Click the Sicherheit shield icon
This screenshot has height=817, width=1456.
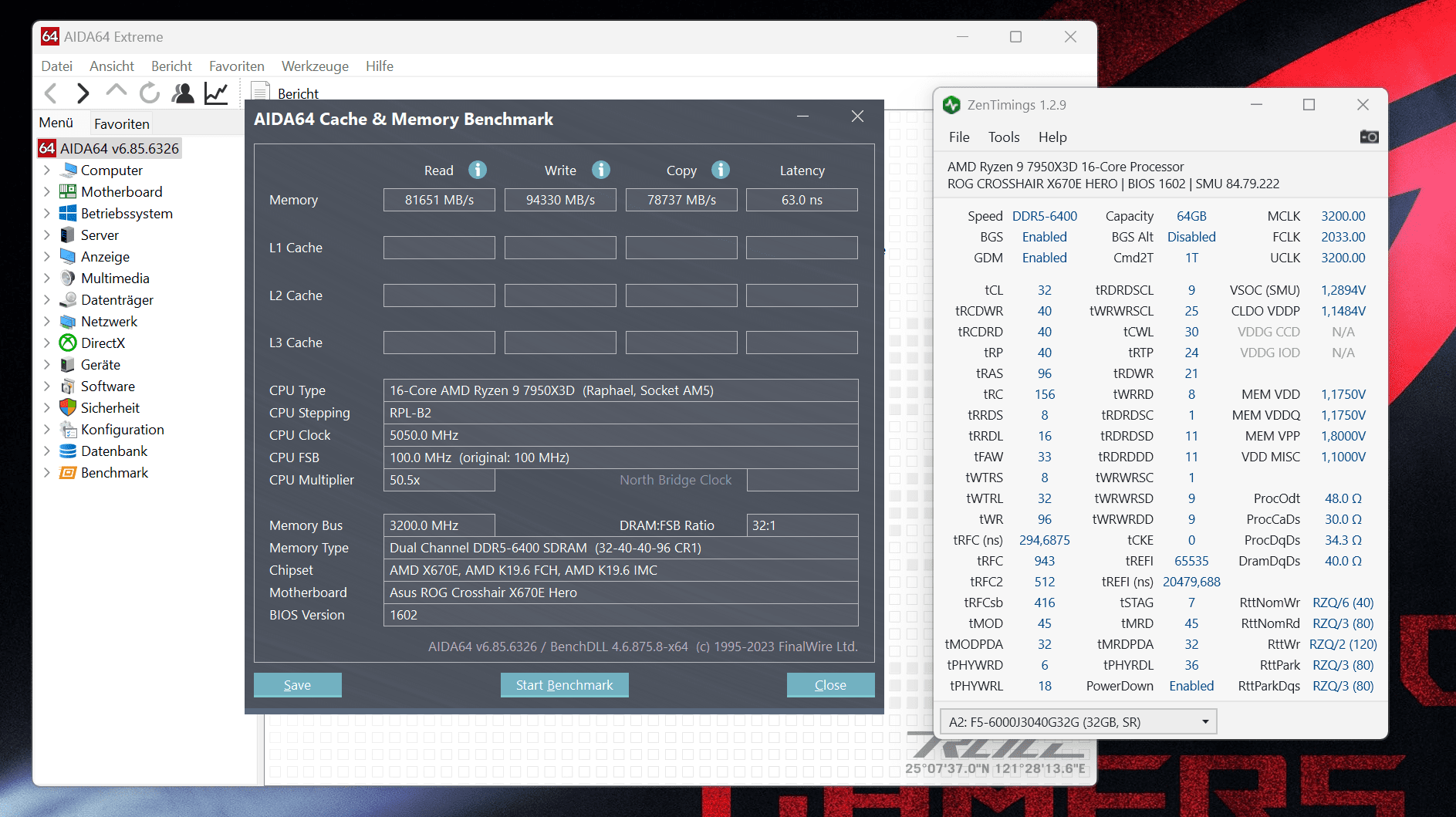click(68, 407)
